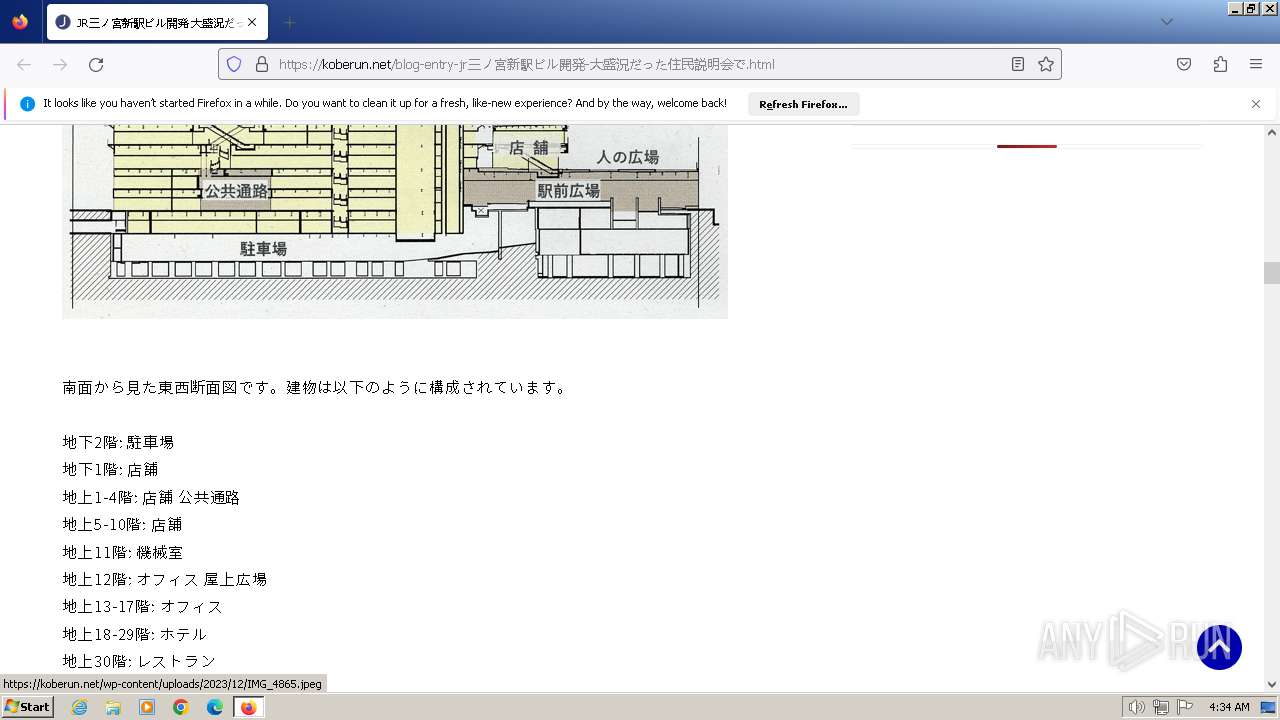Expand the list all tabs dropdown

click(x=1166, y=22)
